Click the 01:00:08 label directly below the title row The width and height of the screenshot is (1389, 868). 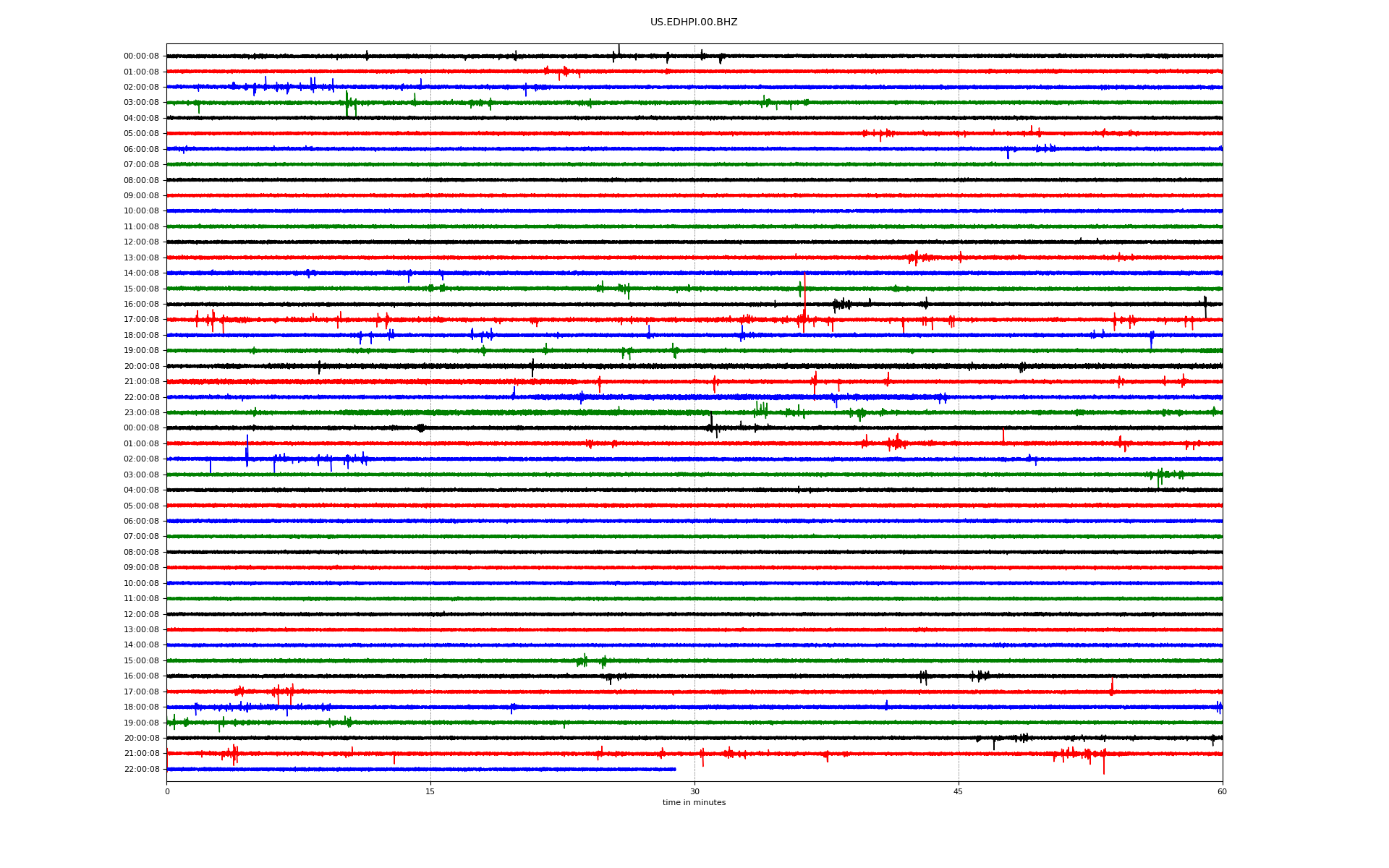pyautogui.click(x=141, y=72)
